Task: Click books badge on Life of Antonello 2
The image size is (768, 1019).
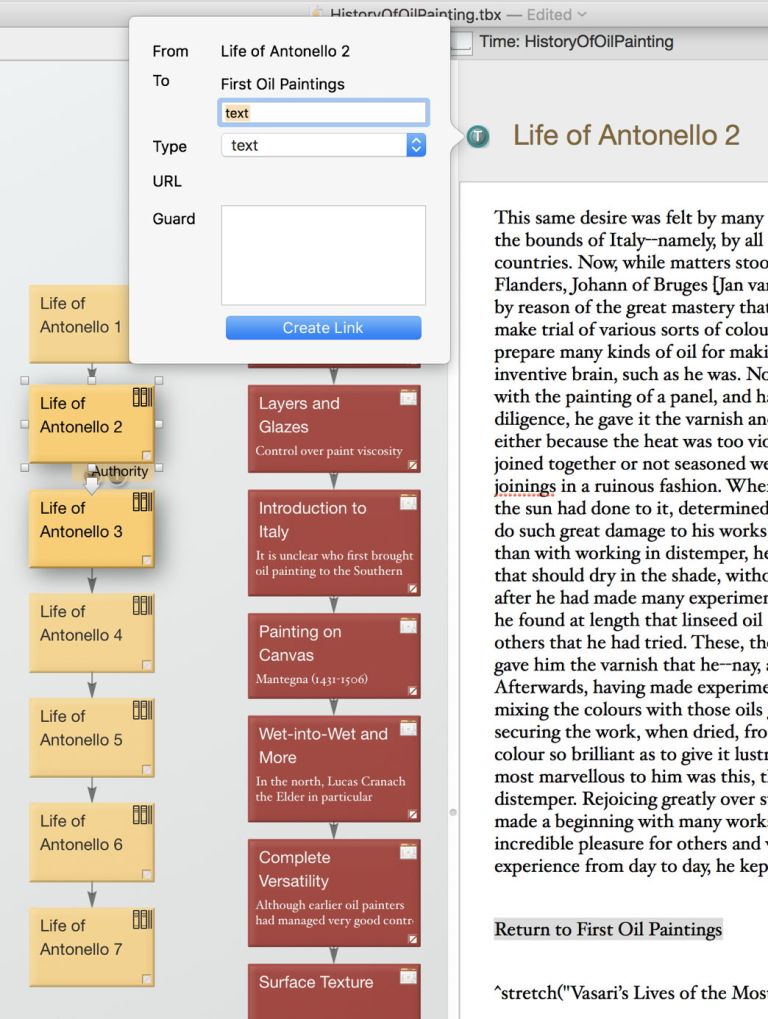Action: coord(142,397)
